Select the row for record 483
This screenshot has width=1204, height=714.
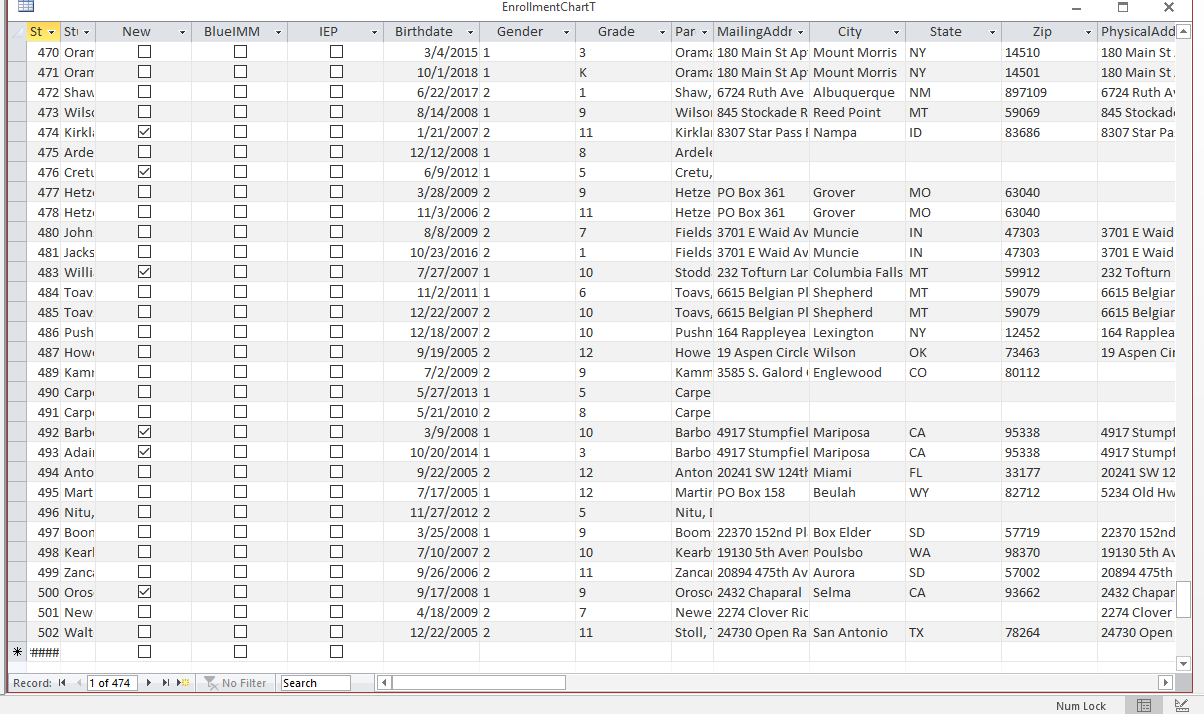[x=16, y=272]
